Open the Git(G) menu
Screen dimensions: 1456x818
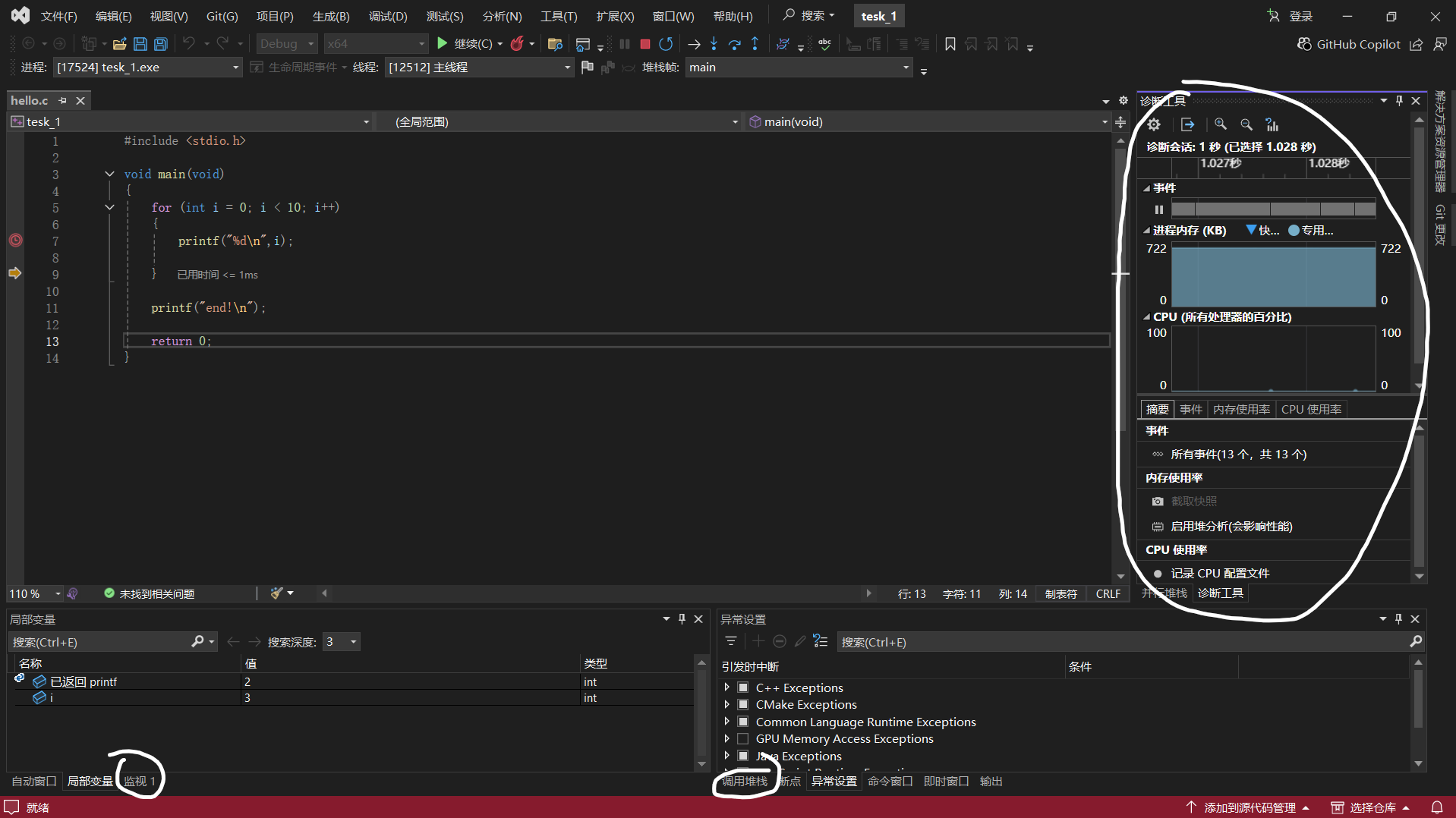(222, 16)
